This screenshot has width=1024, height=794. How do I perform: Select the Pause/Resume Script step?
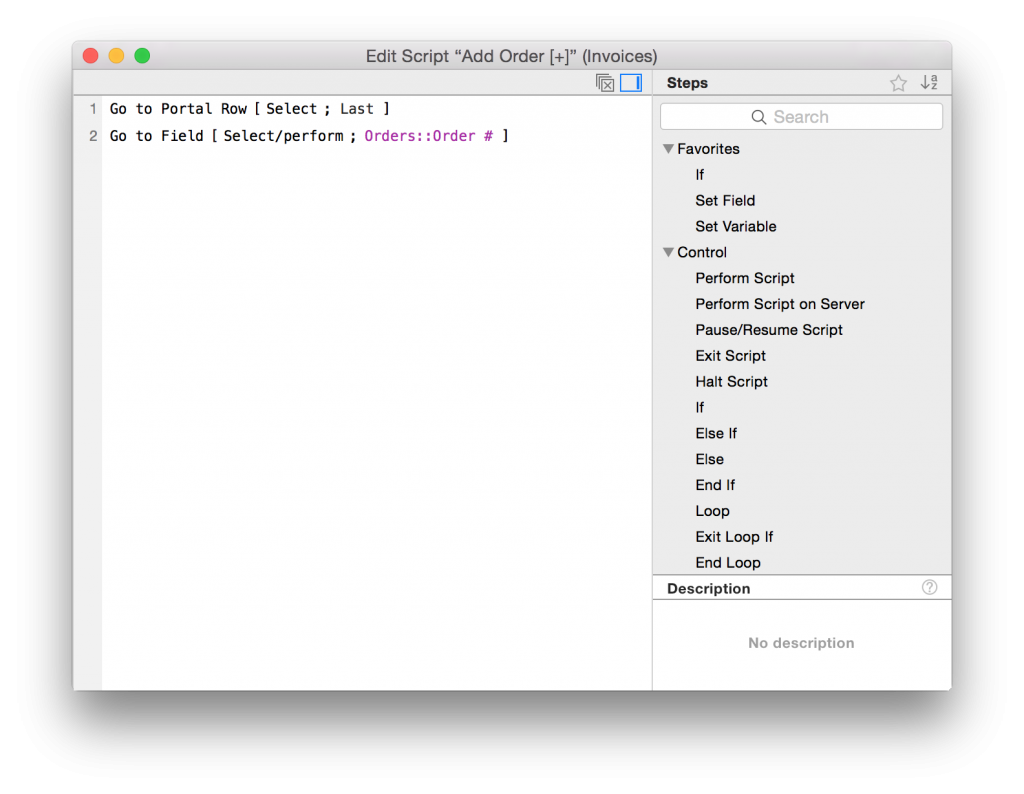[x=768, y=329]
